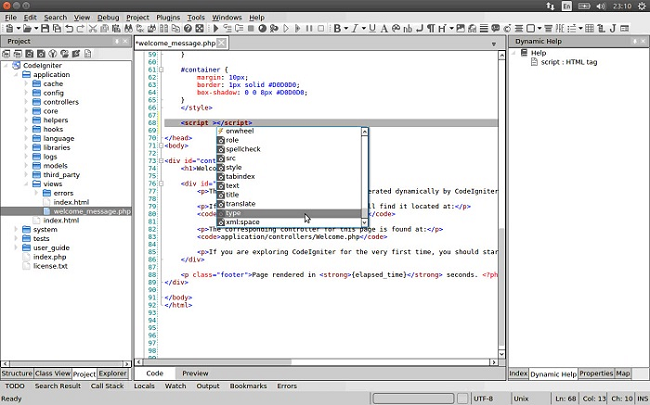Insert a paragraph with the pilcrow icon

pos(431,29)
